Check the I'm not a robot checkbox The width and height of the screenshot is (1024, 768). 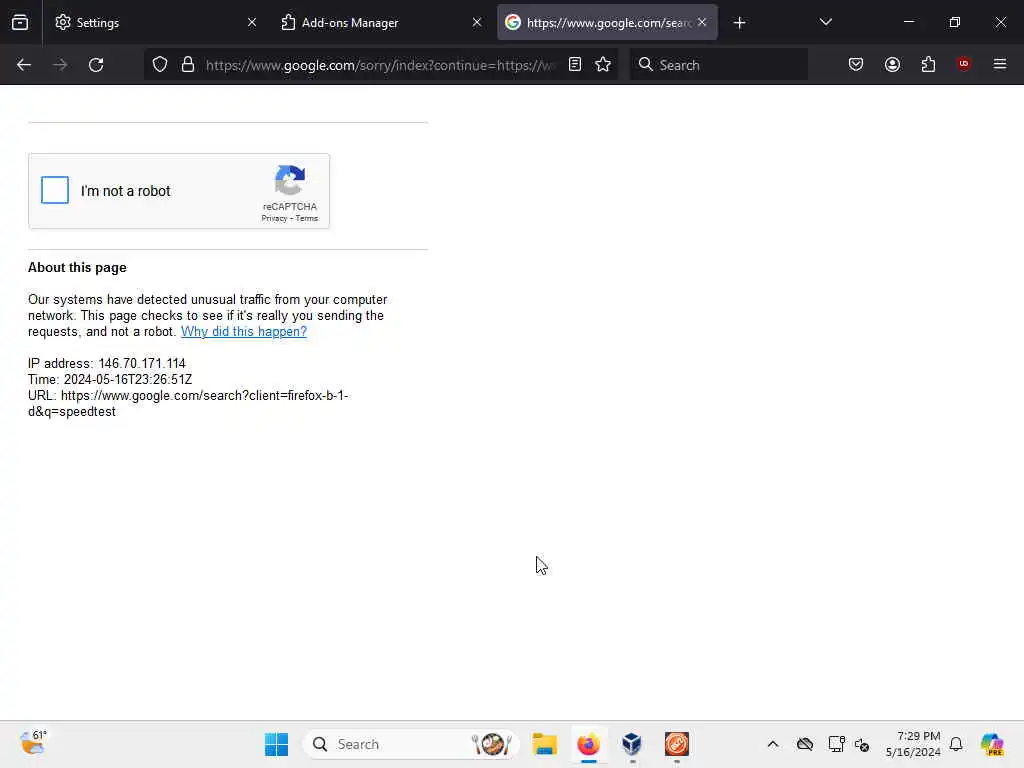coord(55,190)
